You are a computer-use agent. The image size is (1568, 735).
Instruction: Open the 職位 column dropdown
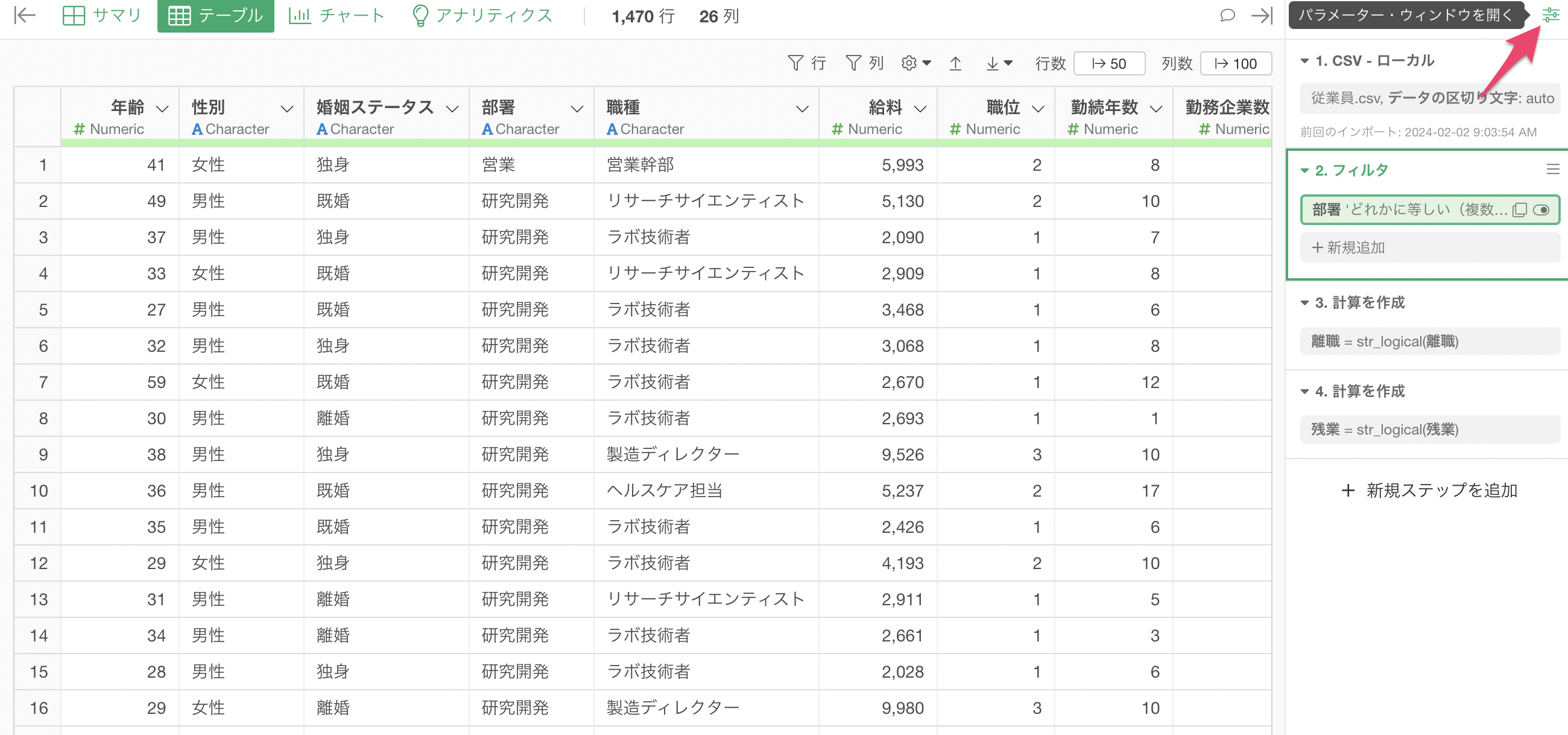click(x=1038, y=109)
